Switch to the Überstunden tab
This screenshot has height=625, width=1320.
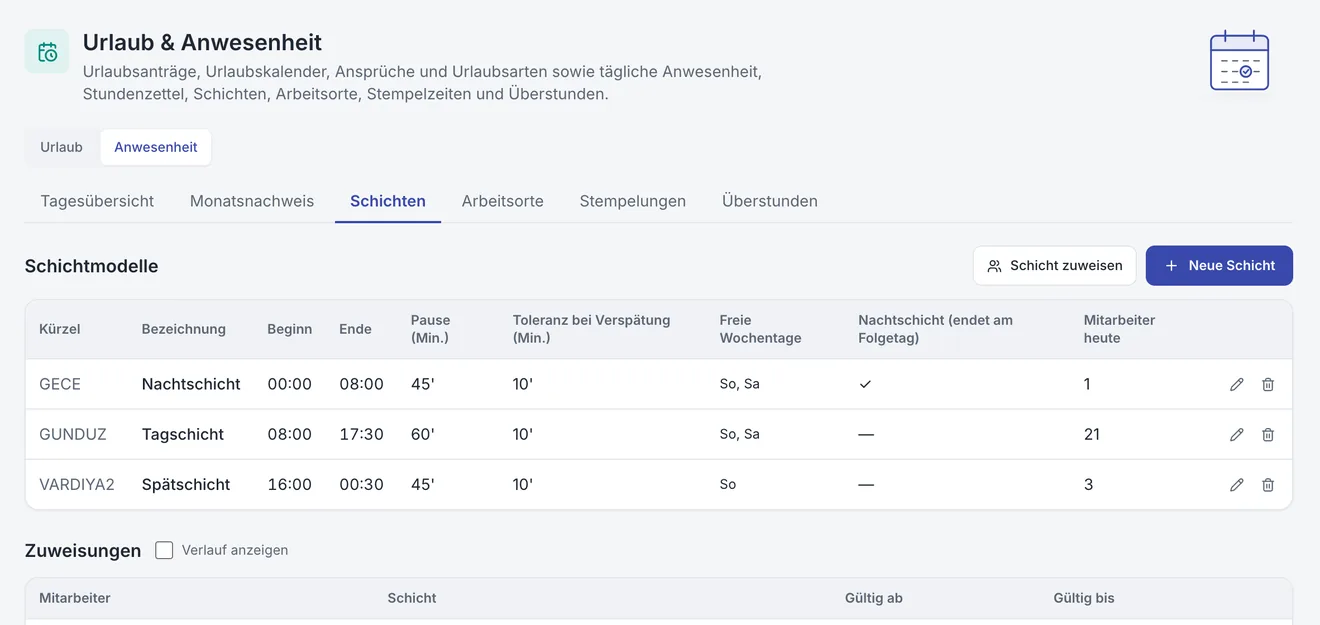770,201
